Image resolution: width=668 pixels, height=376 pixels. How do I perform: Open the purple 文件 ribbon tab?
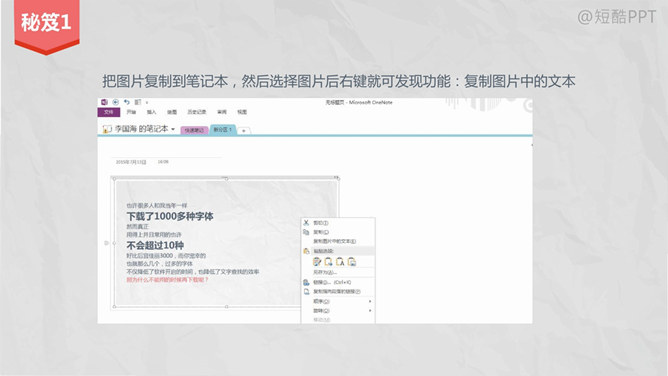109,112
